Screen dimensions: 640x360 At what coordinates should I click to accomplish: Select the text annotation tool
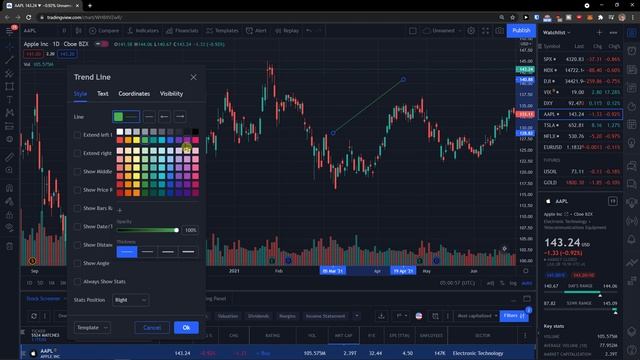[x=9, y=100]
